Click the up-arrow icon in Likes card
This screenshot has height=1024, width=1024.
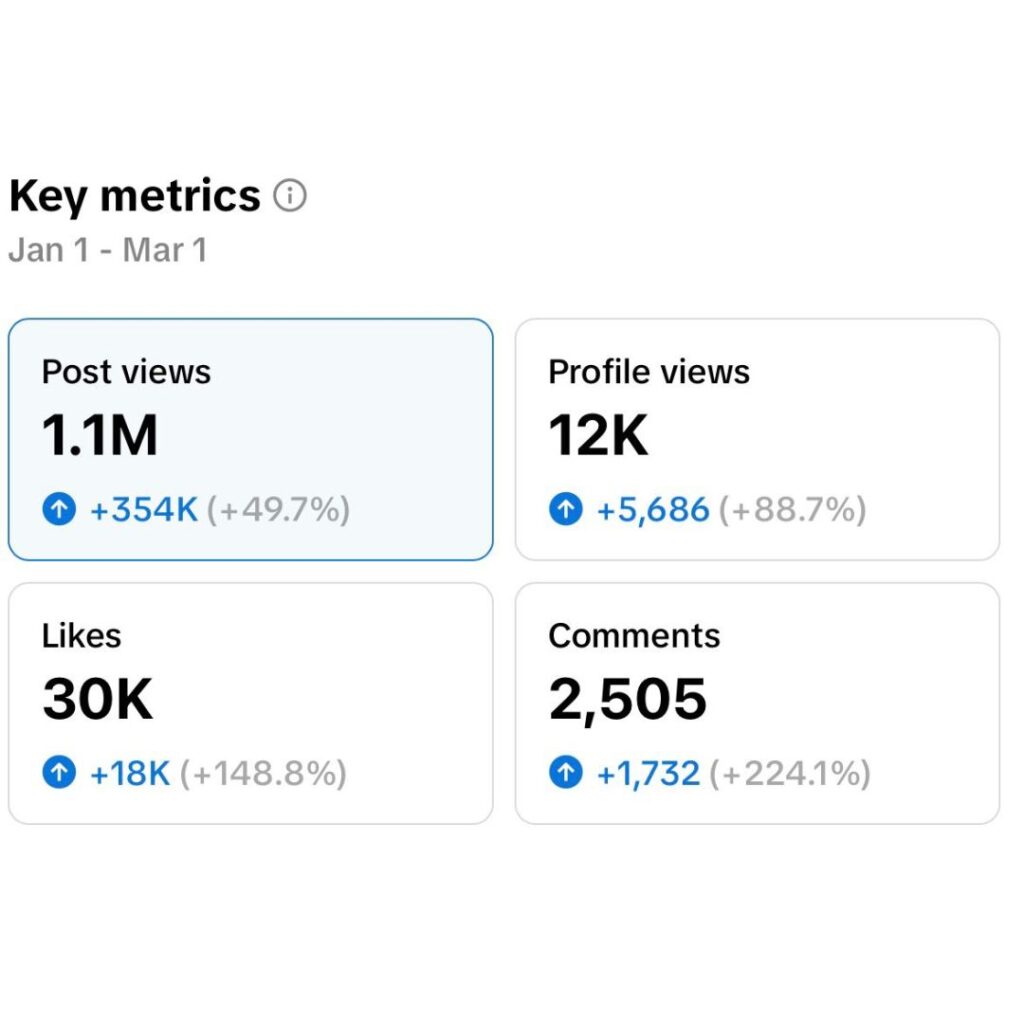coord(61,773)
